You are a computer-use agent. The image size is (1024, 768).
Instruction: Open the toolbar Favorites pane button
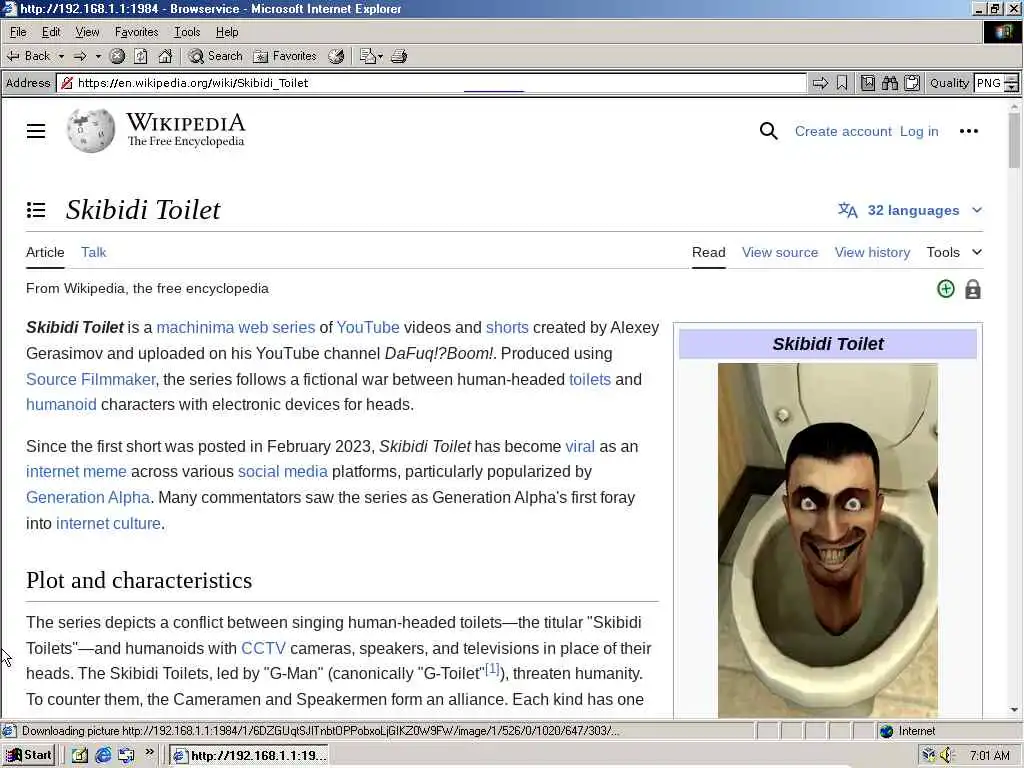(x=285, y=56)
